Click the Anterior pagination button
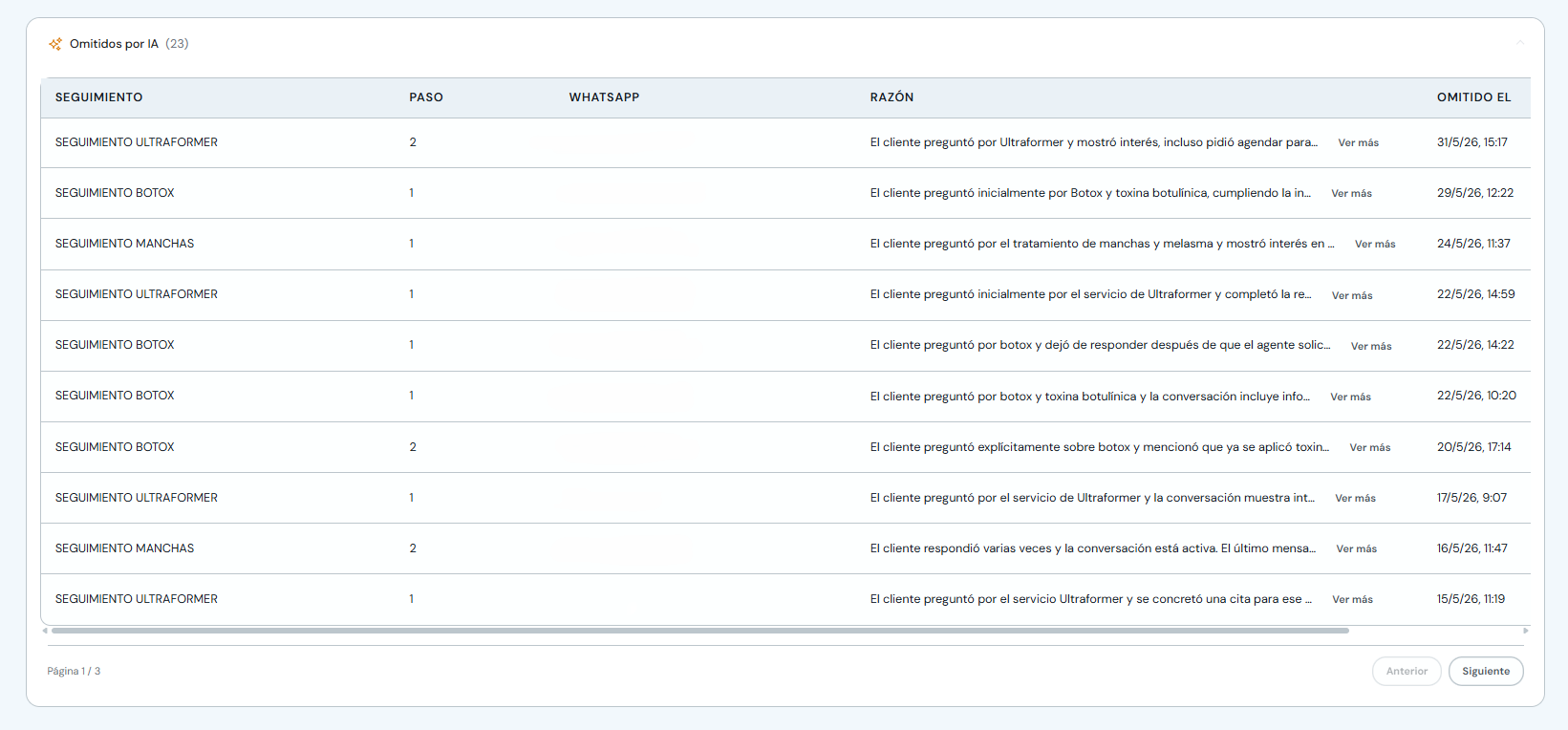The height and width of the screenshot is (730, 1568). pos(1407,671)
